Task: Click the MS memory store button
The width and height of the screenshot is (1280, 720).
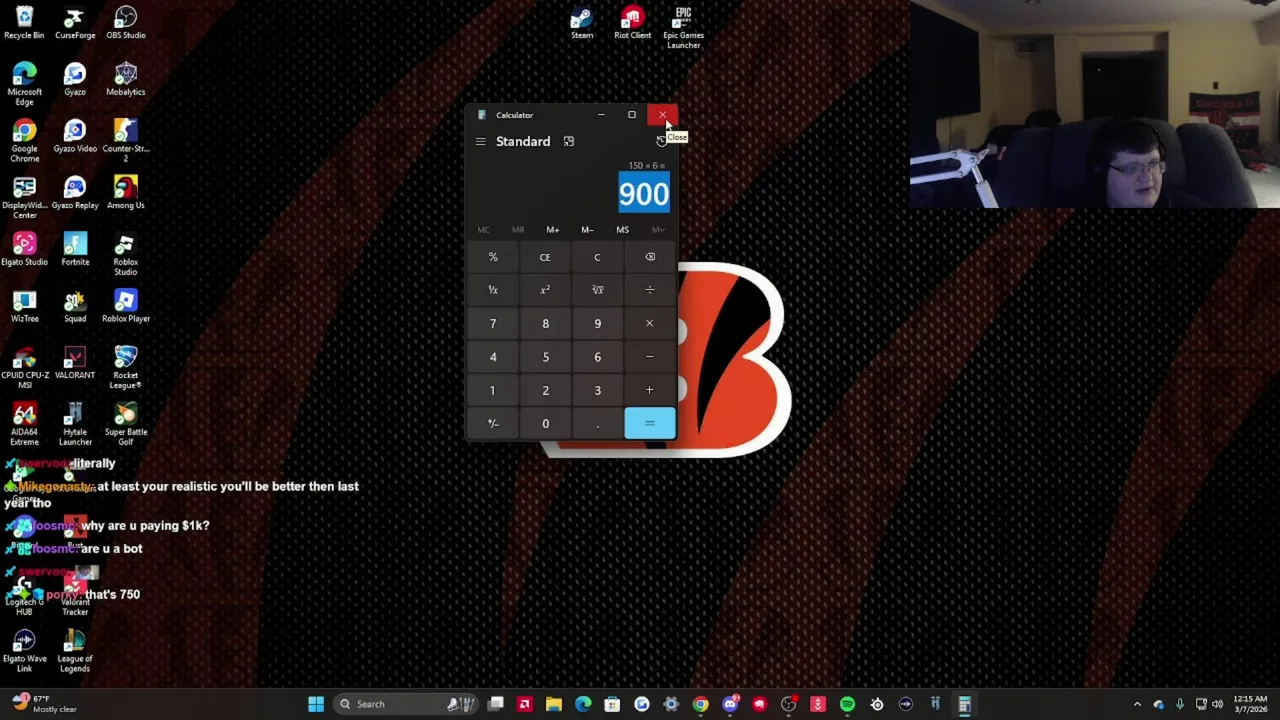Action: pyautogui.click(x=622, y=230)
